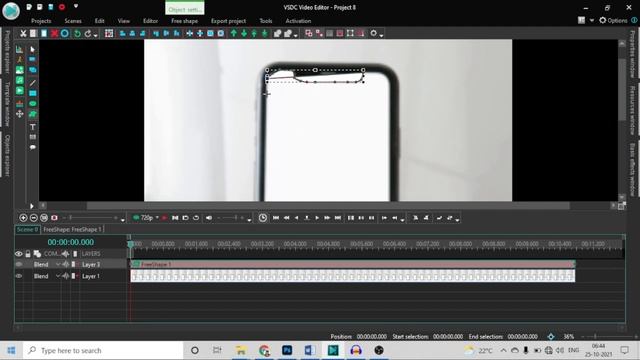Open the Export project menu
Viewport: 640px width, 360px height.
[x=228, y=21]
